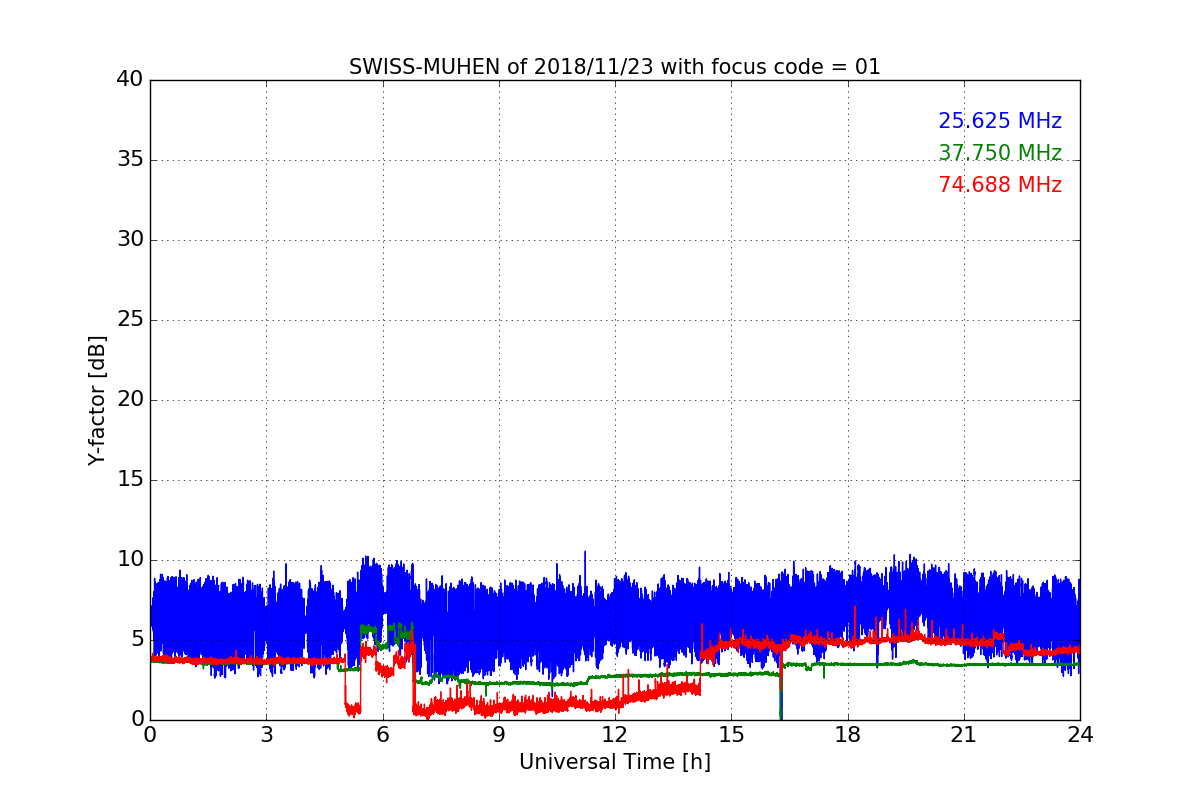Click the Y-factor [dB] axis label
Screen dimensions: 1200x800
pyautogui.click(x=97, y=400)
